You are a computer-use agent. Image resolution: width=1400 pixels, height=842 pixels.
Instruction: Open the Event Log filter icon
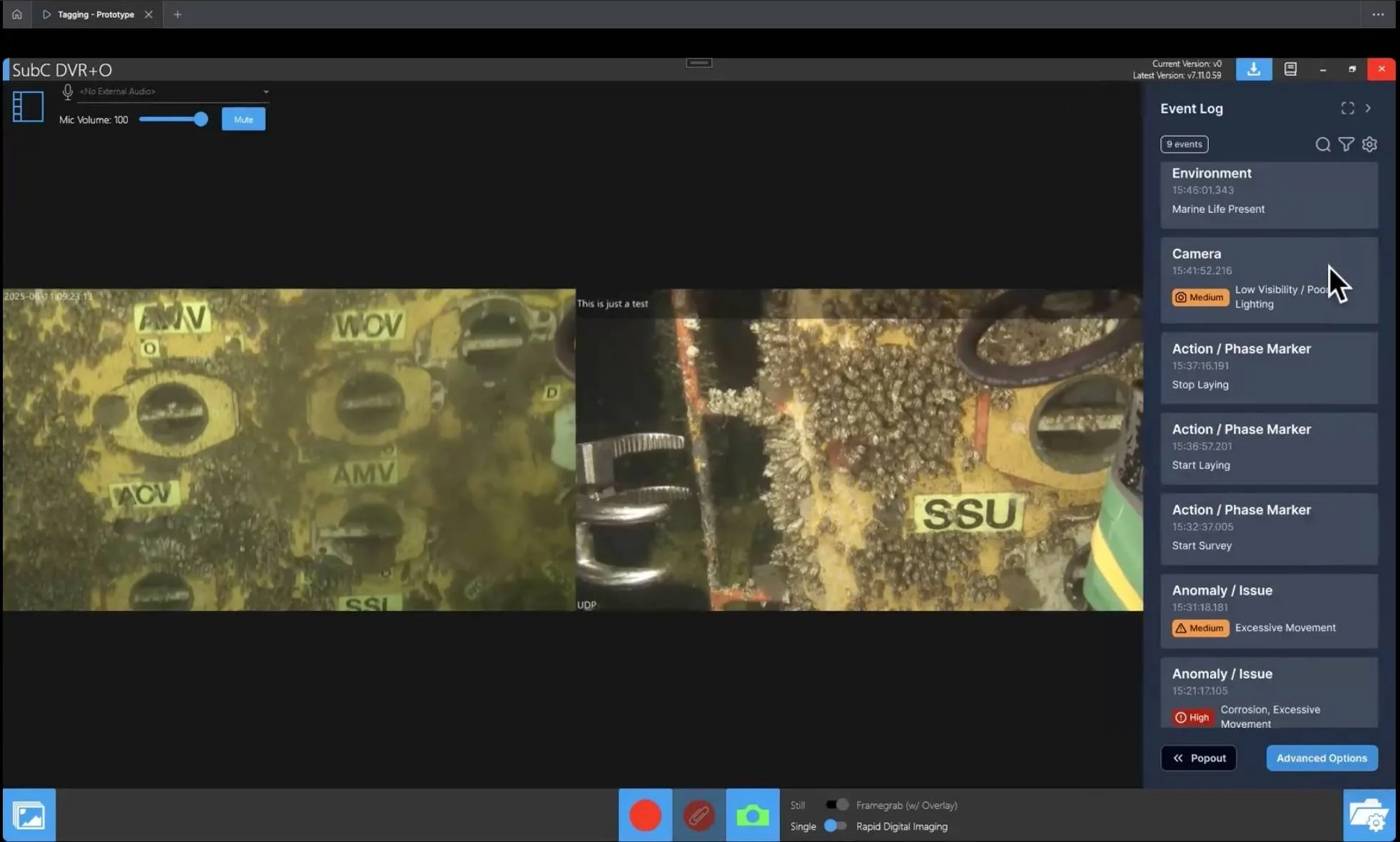(1346, 144)
